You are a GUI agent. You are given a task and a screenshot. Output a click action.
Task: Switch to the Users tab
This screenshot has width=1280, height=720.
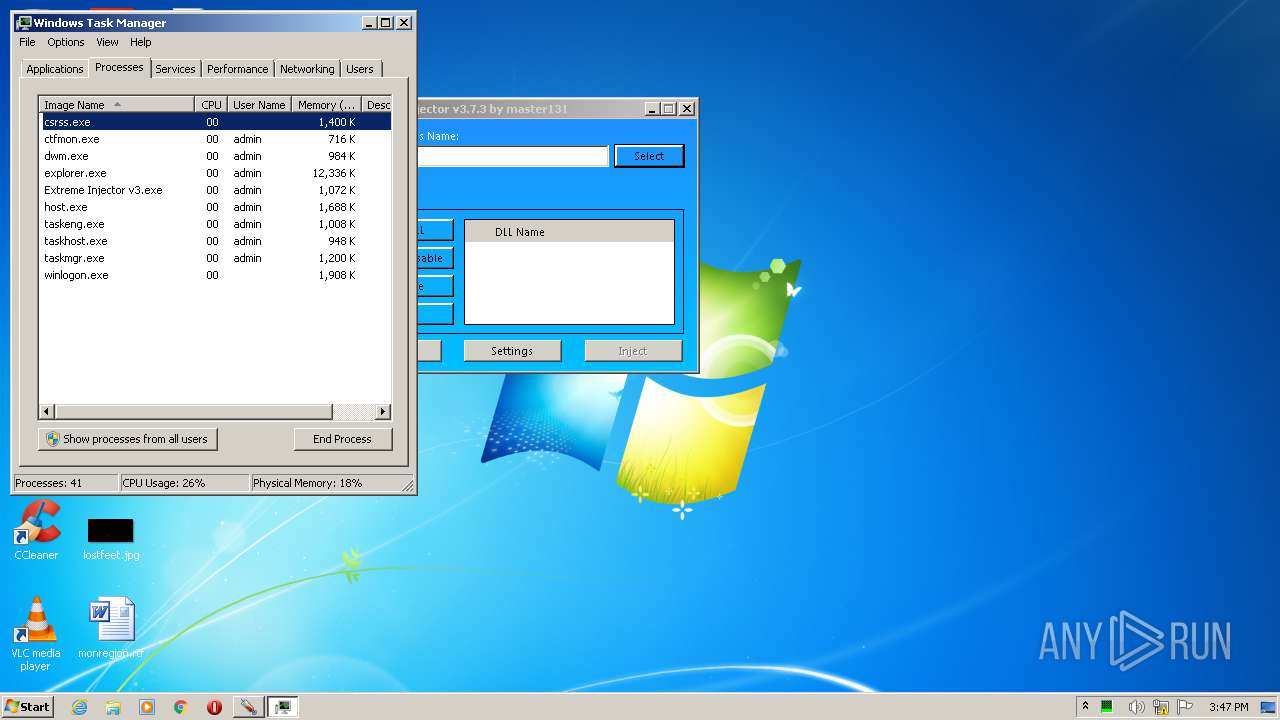pos(360,69)
